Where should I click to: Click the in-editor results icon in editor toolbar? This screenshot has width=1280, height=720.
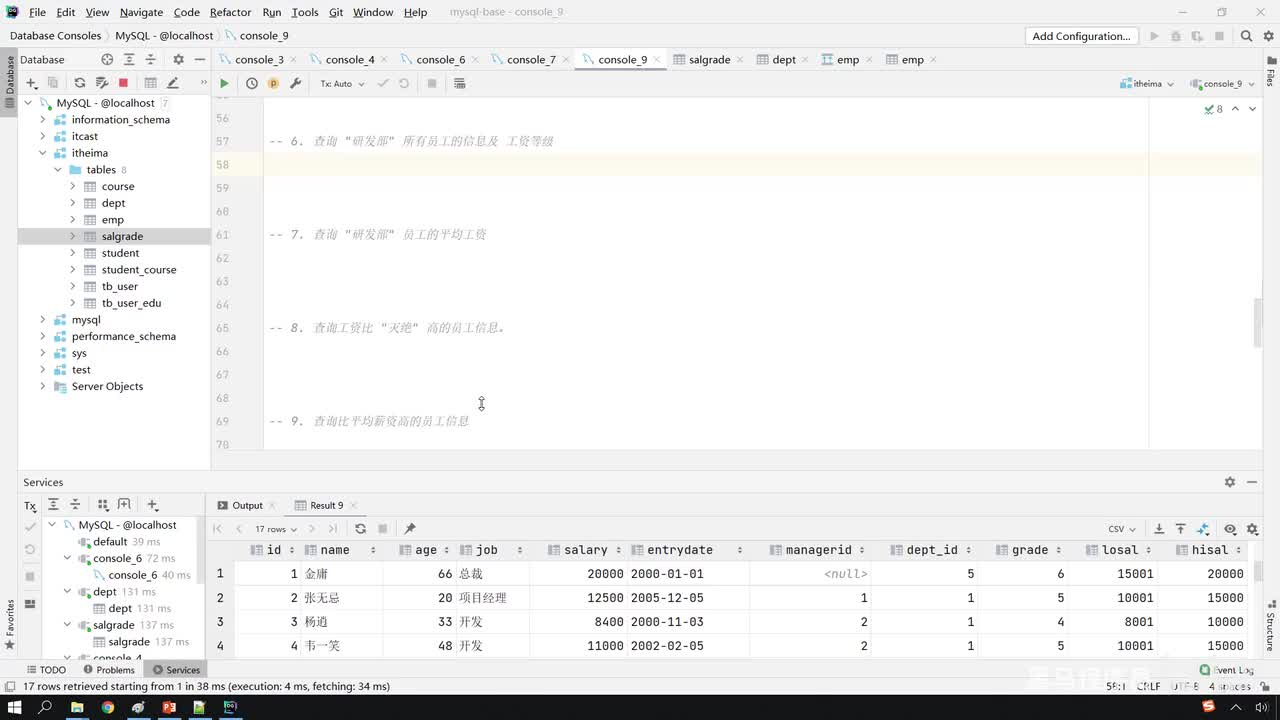(460, 84)
